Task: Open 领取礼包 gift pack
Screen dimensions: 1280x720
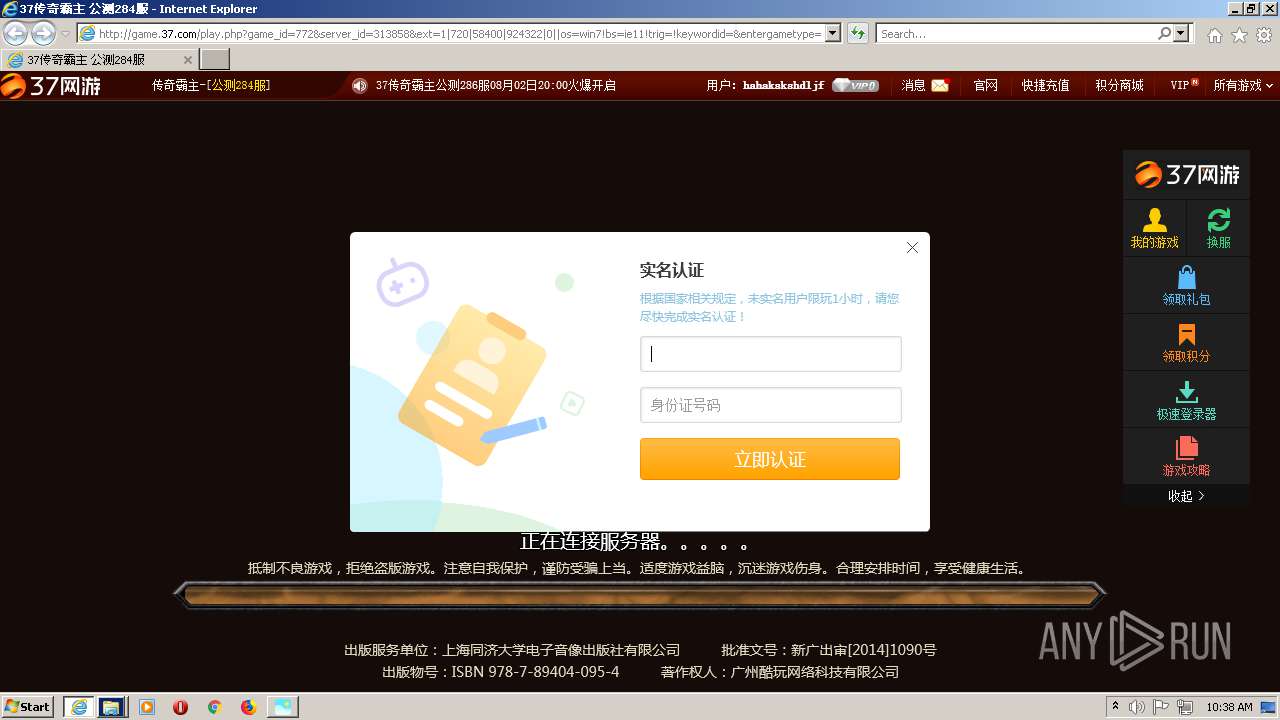Action: (1186, 285)
